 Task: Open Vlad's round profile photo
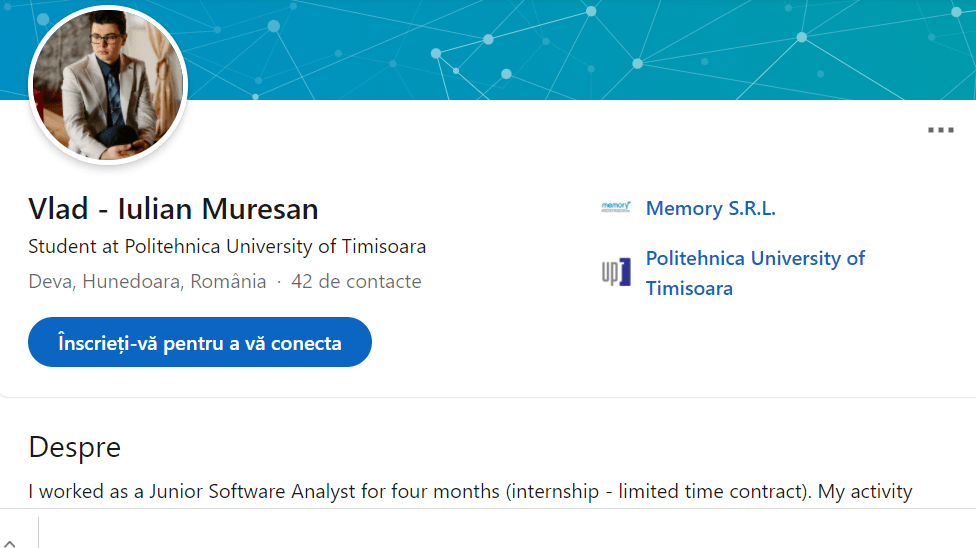point(108,84)
